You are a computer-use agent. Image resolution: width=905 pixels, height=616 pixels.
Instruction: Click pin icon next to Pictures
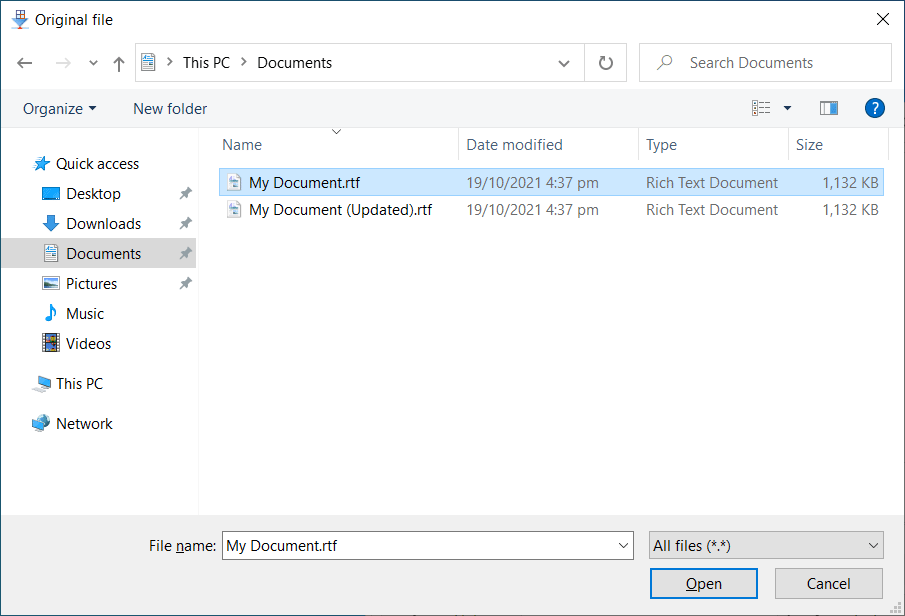pyautogui.click(x=185, y=283)
